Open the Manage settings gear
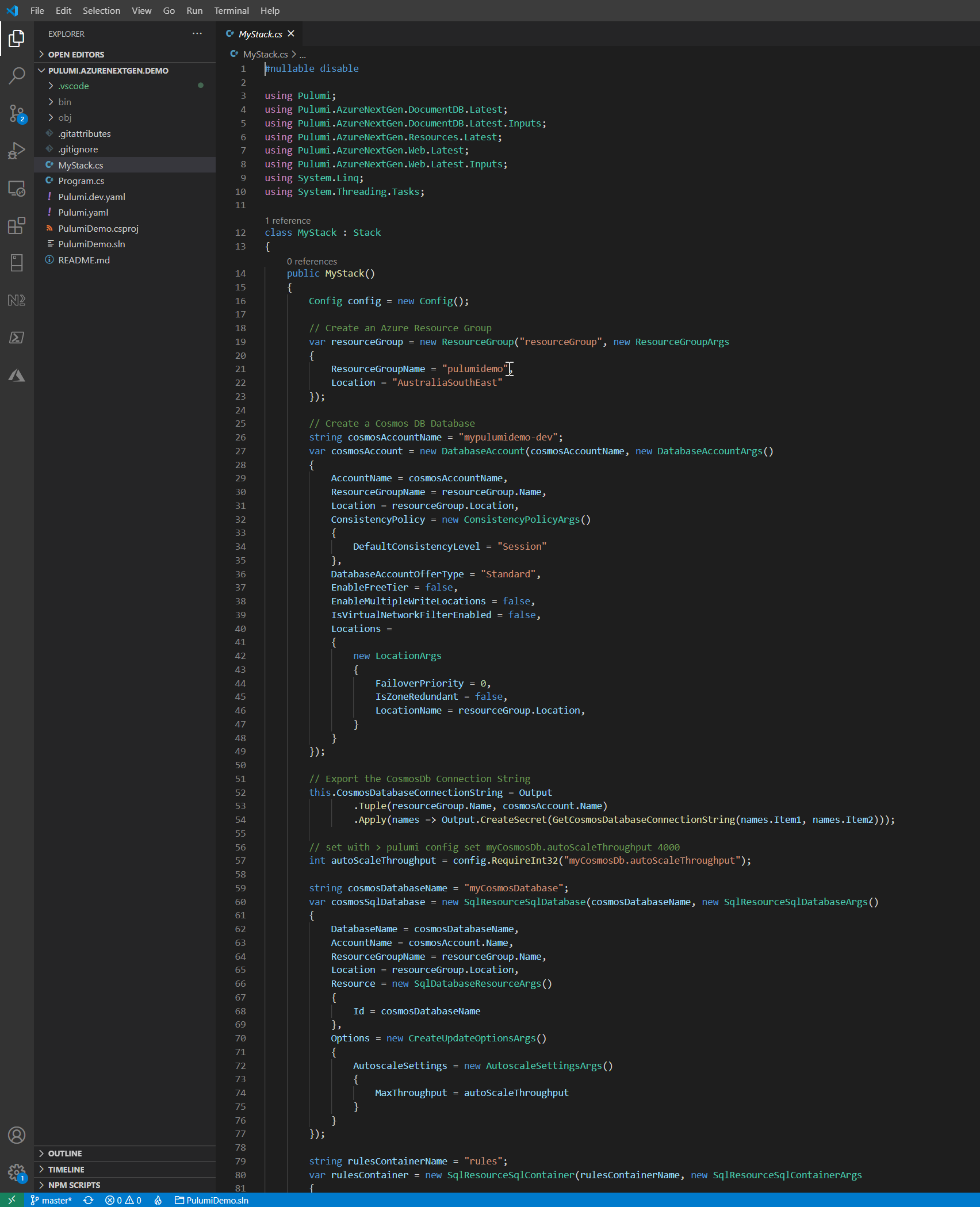Image resolution: width=980 pixels, height=1207 pixels. (17, 1172)
